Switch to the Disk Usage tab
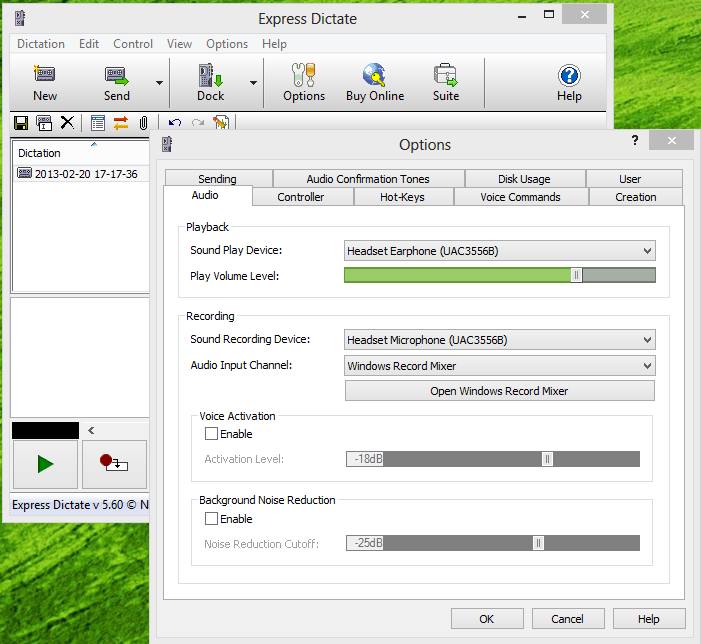Screen dimensions: 701x644 (x=525, y=179)
